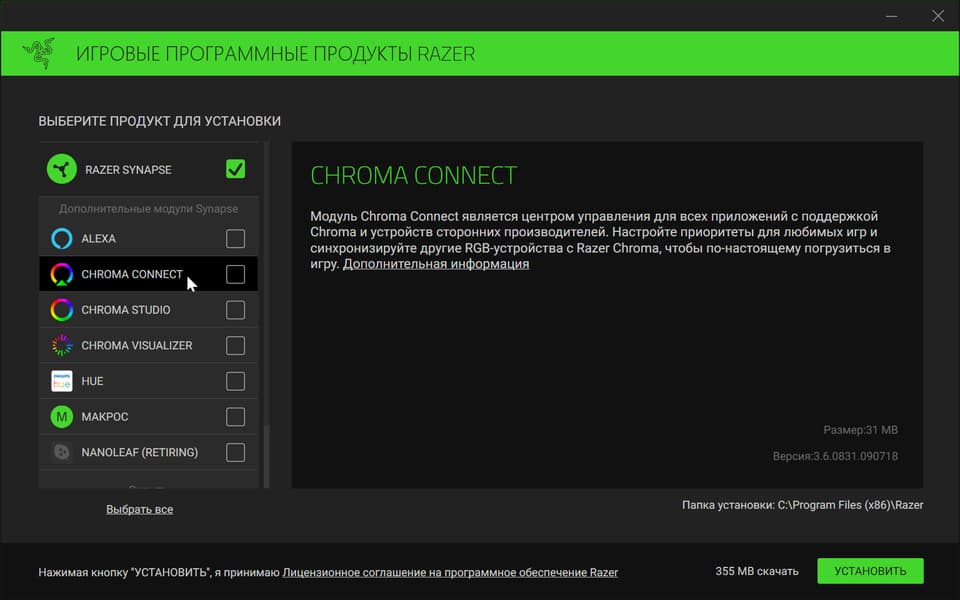
Task: Click the Дополнительные модули Synapse header
Action: coord(149,209)
